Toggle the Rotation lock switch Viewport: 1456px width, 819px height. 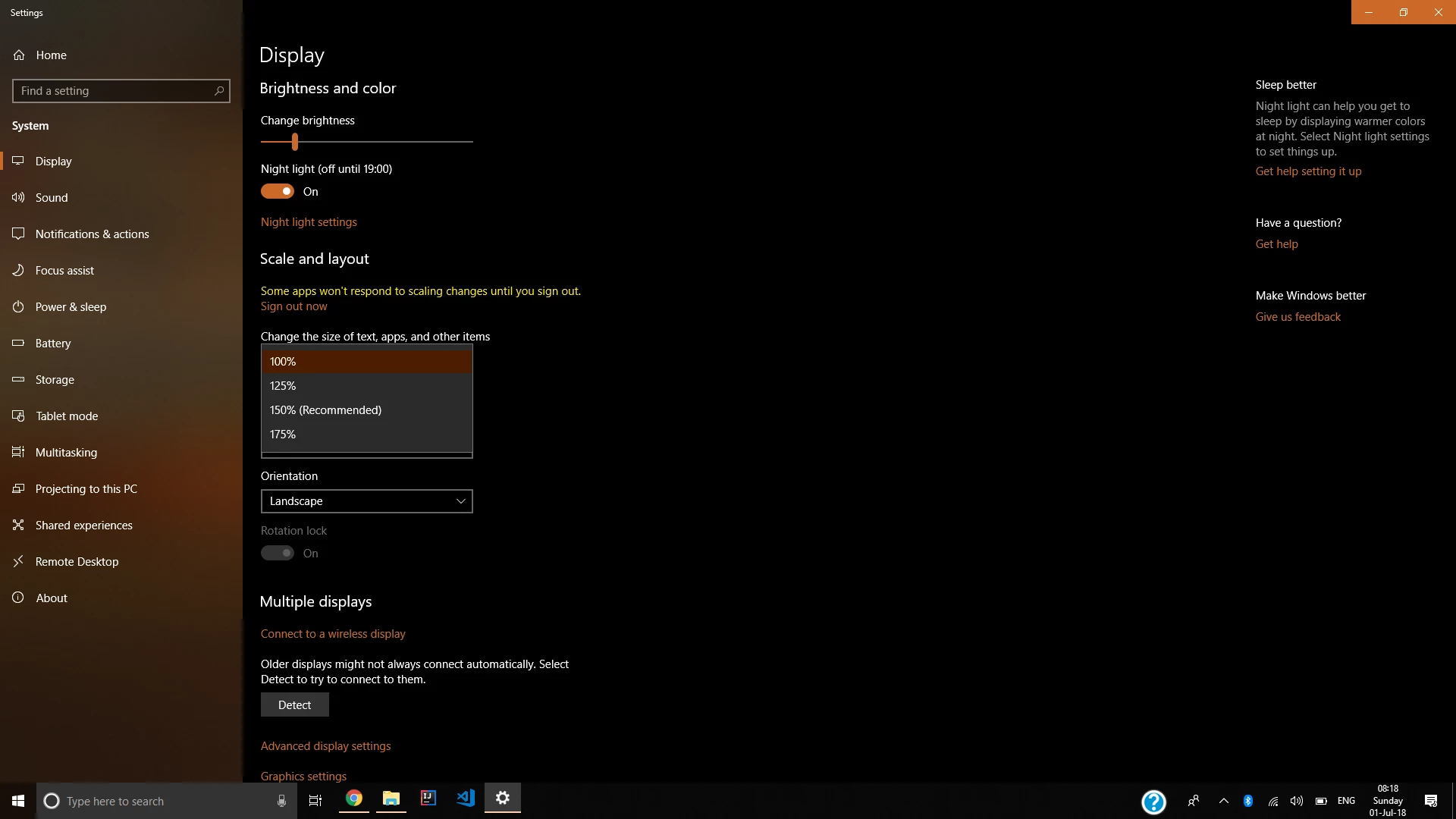click(x=278, y=554)
